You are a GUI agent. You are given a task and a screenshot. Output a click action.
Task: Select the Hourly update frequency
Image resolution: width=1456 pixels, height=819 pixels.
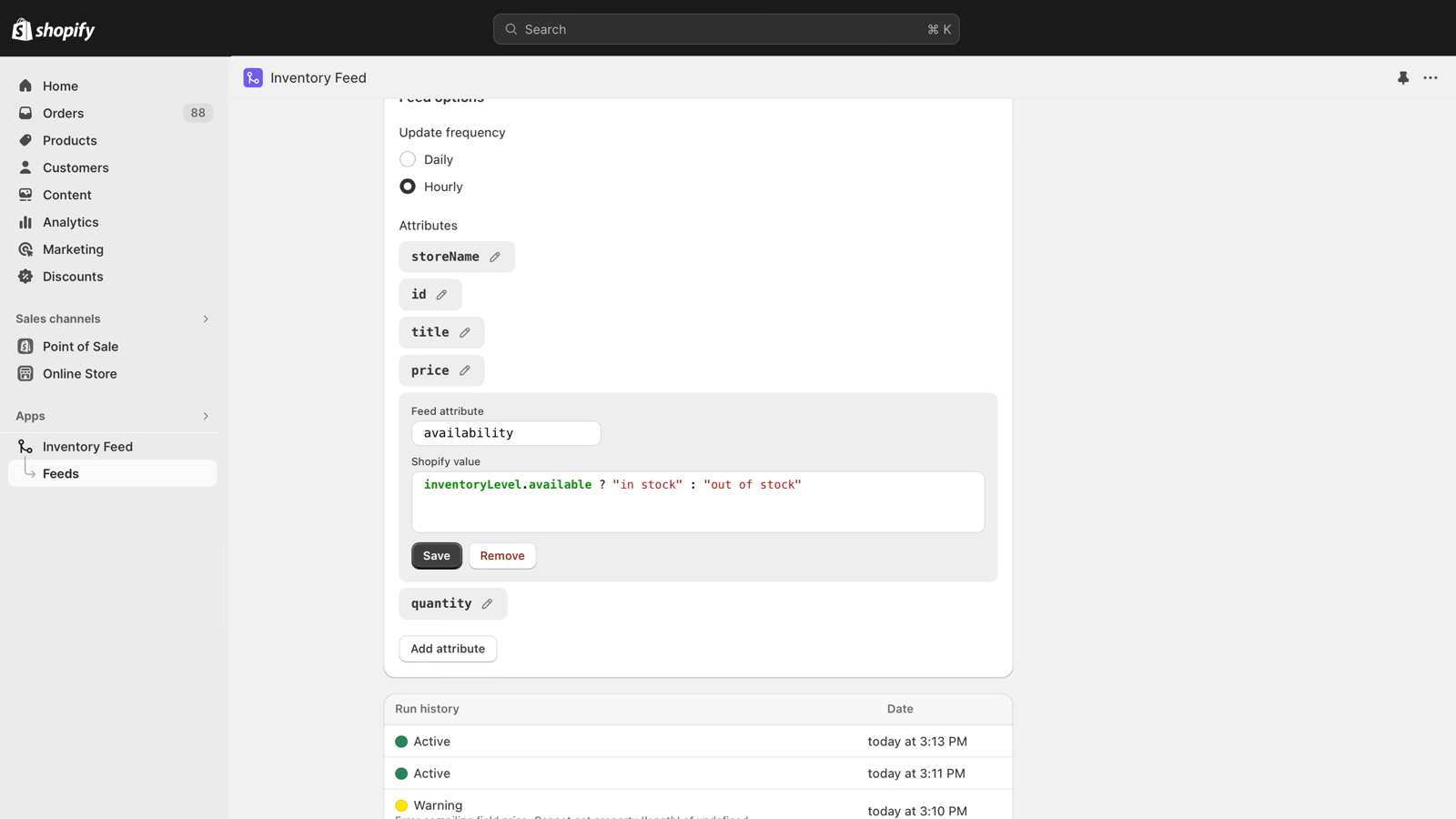click(407, 186)
